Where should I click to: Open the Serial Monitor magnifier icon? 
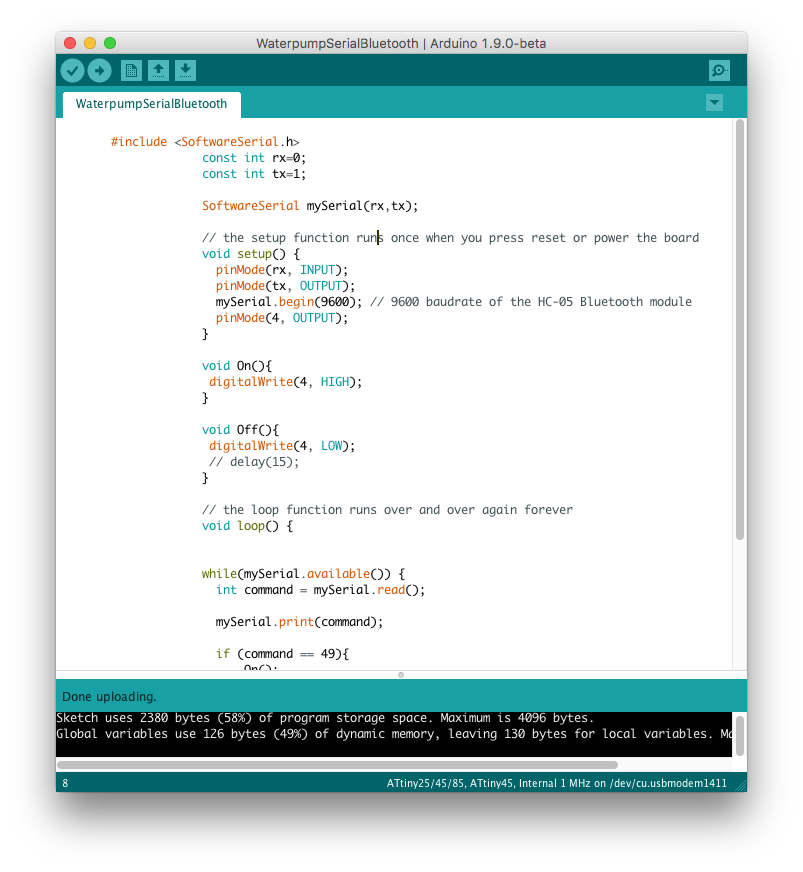719,71
